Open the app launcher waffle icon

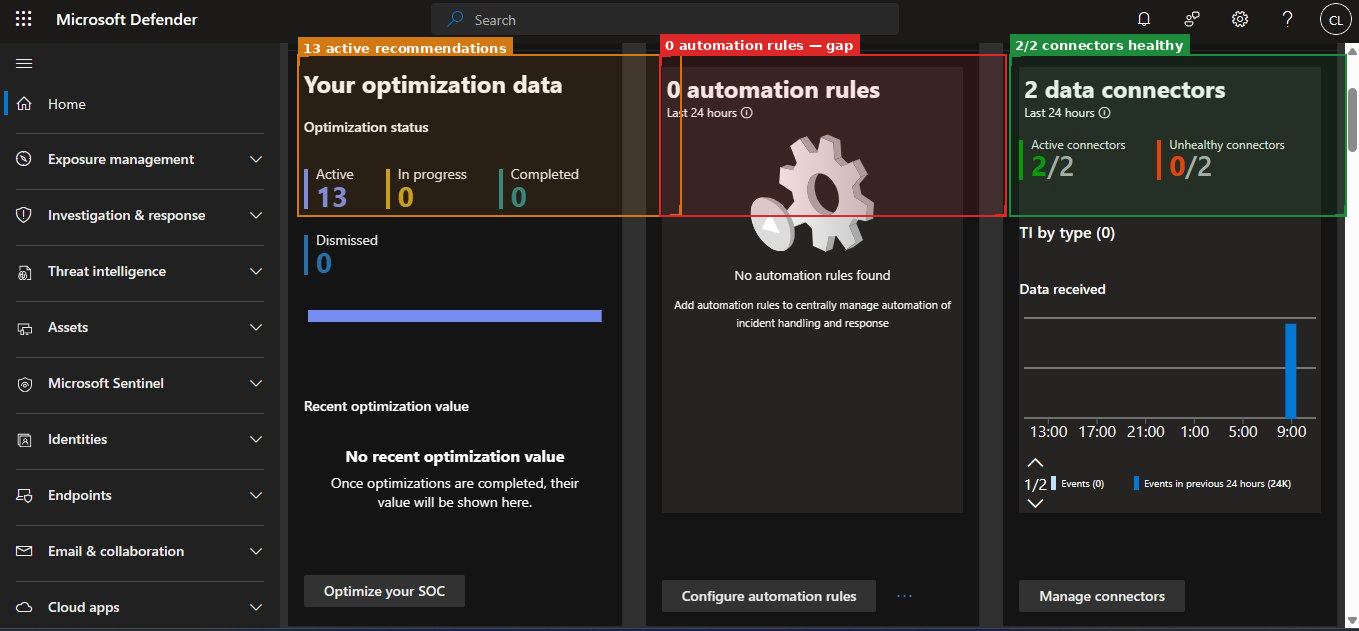(x=24, y=19)
